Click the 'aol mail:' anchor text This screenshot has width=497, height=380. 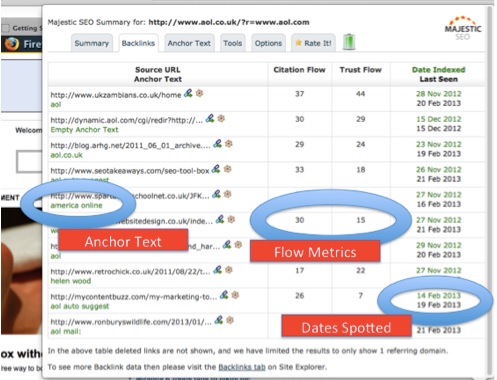click(66, 331)
